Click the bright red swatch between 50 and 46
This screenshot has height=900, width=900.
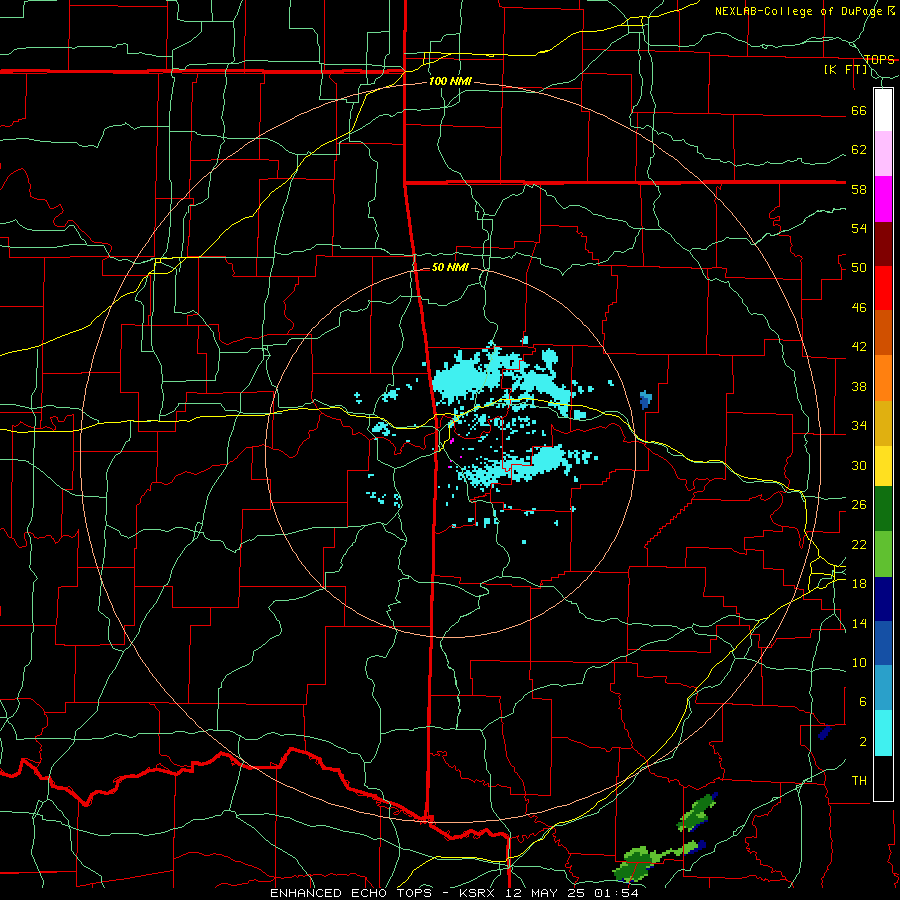[883, 288]
